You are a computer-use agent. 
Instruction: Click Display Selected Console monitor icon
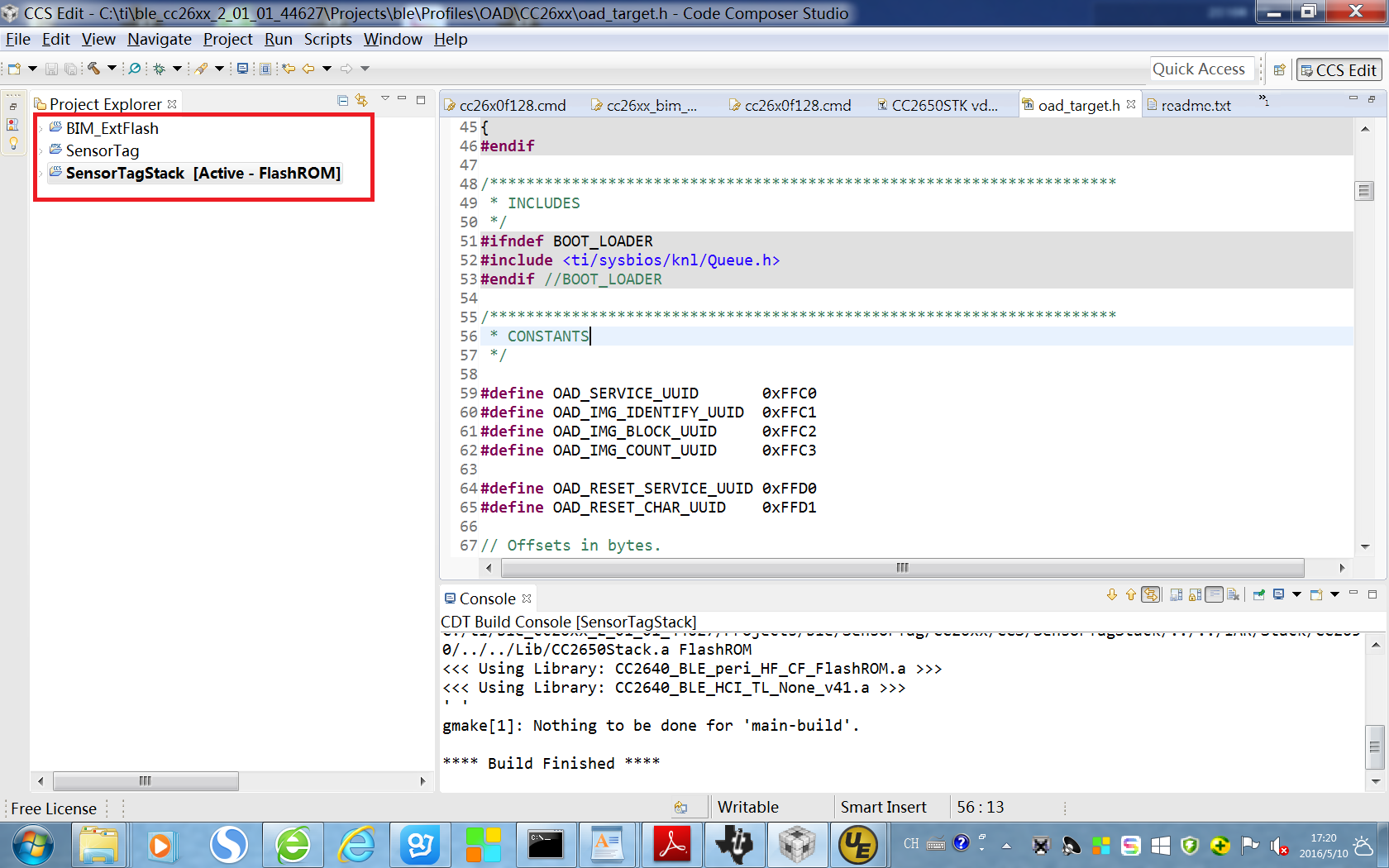tap(1279, 594)
